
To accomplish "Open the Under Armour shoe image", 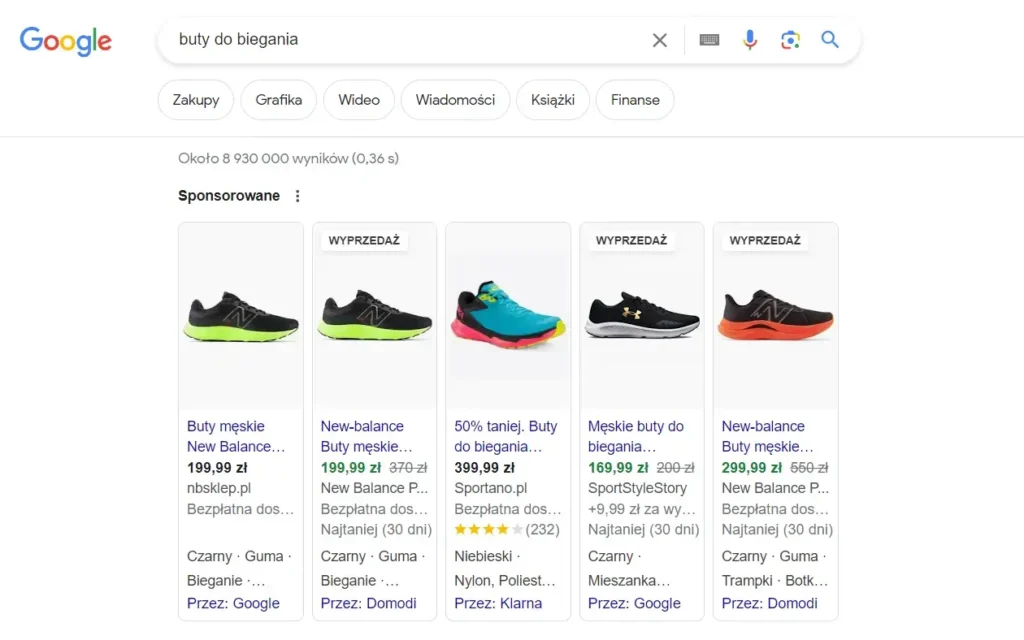I will pos(642,316).
